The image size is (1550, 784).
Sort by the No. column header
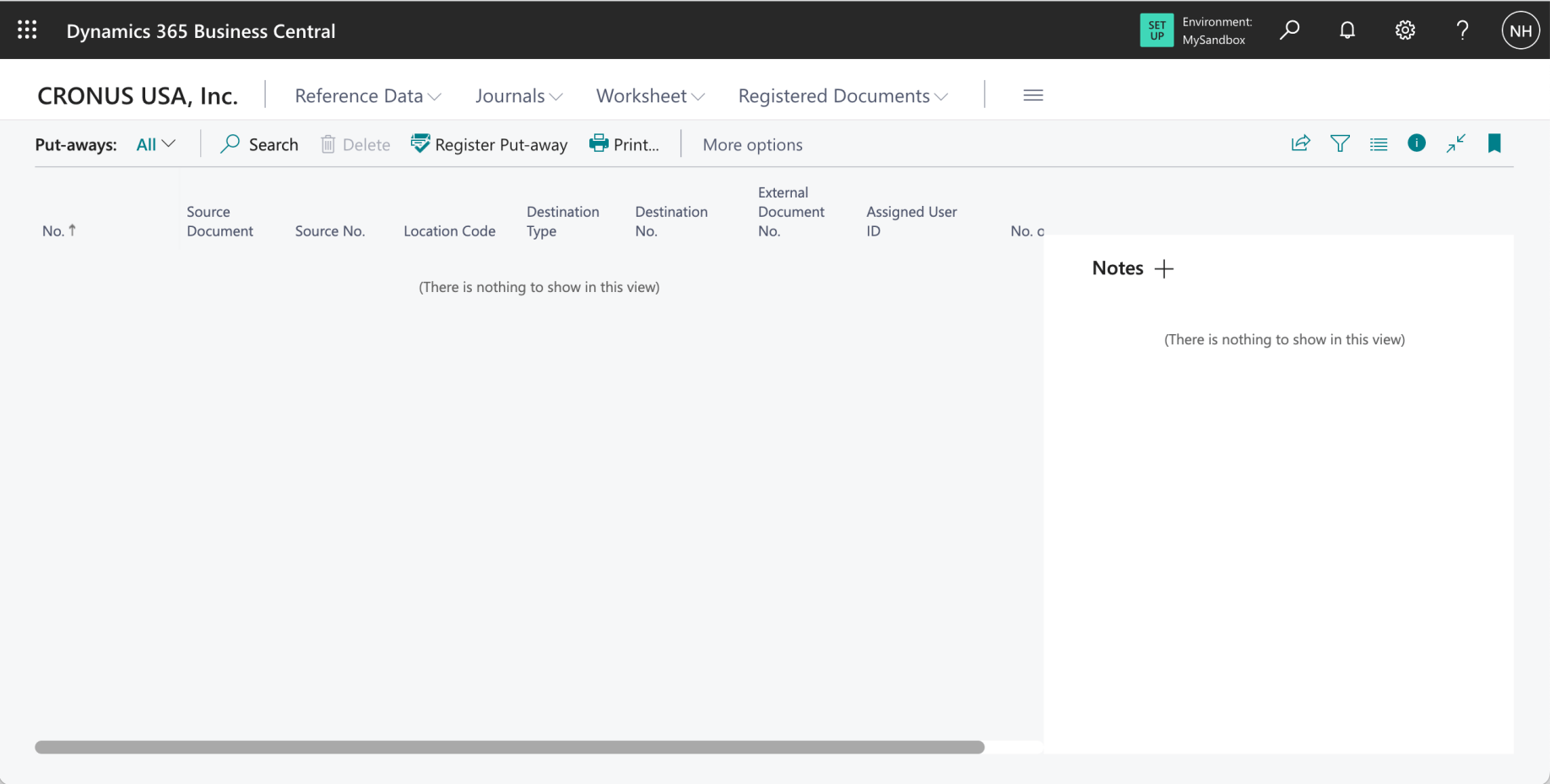pos(59,230)
